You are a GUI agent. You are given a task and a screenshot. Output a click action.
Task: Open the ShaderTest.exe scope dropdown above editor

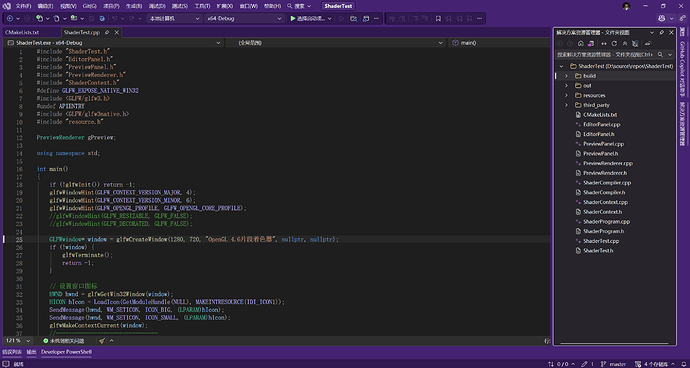click(x=113, y=43)
